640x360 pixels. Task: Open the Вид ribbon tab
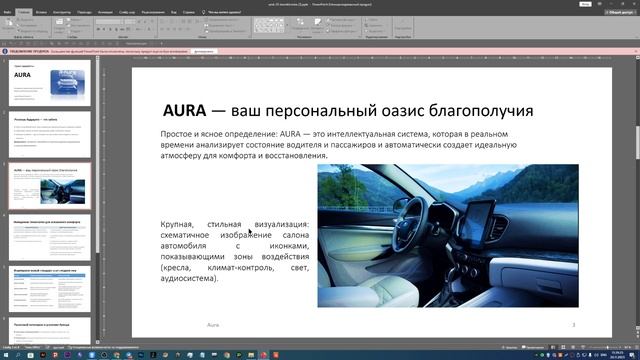174,12
